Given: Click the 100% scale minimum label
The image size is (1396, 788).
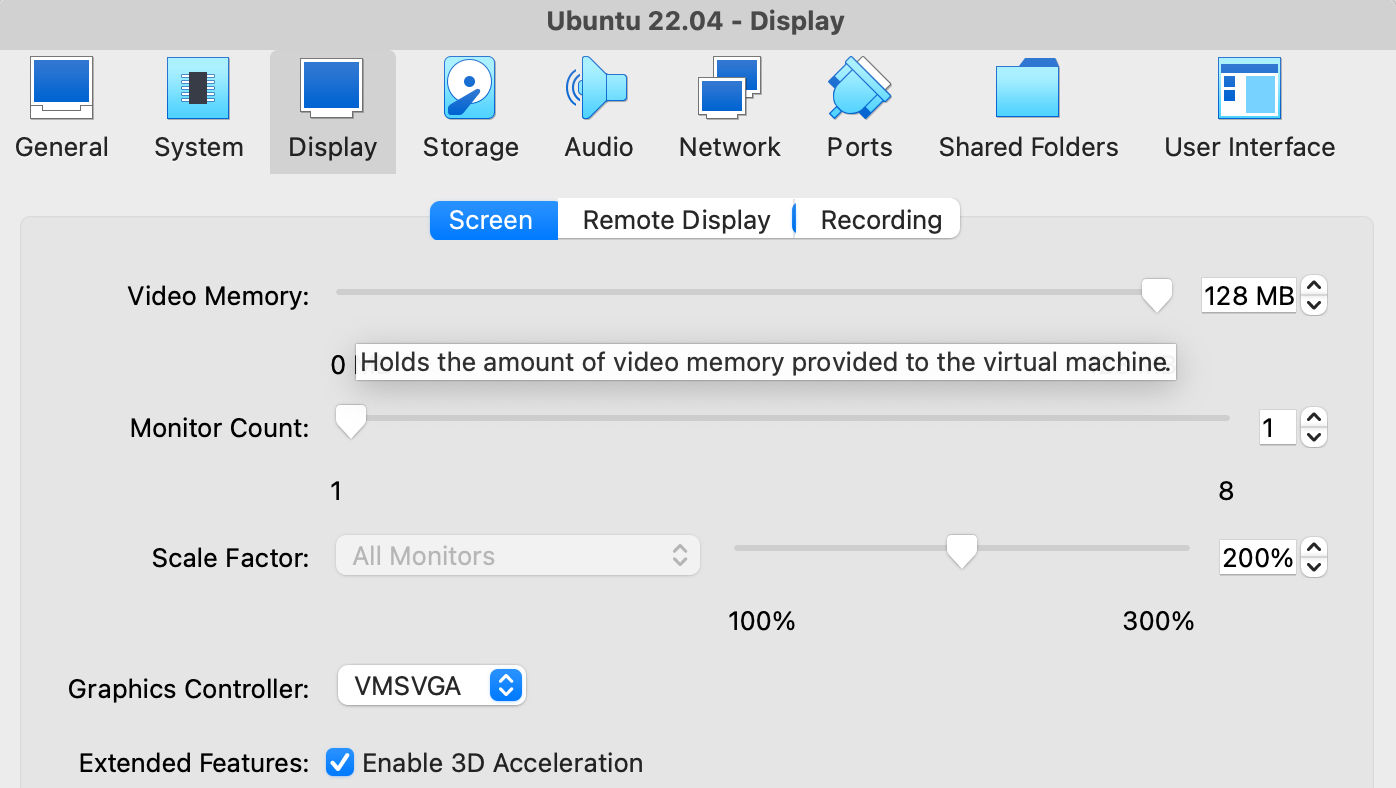Looking at the screenshot, I should tap(762, 621).
